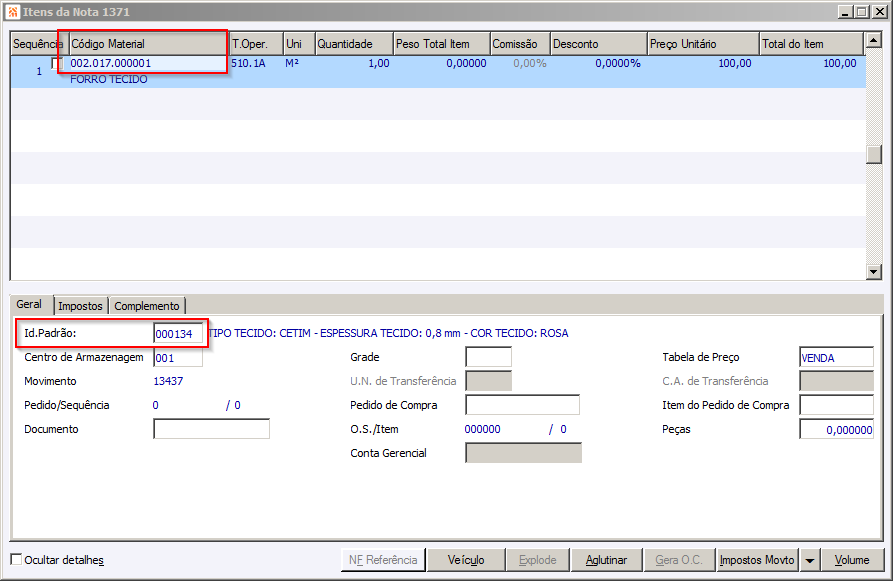This screenshot has width=893, height=581.
Task: Click the Pedido de Compra field
Action: pos(522,405)
